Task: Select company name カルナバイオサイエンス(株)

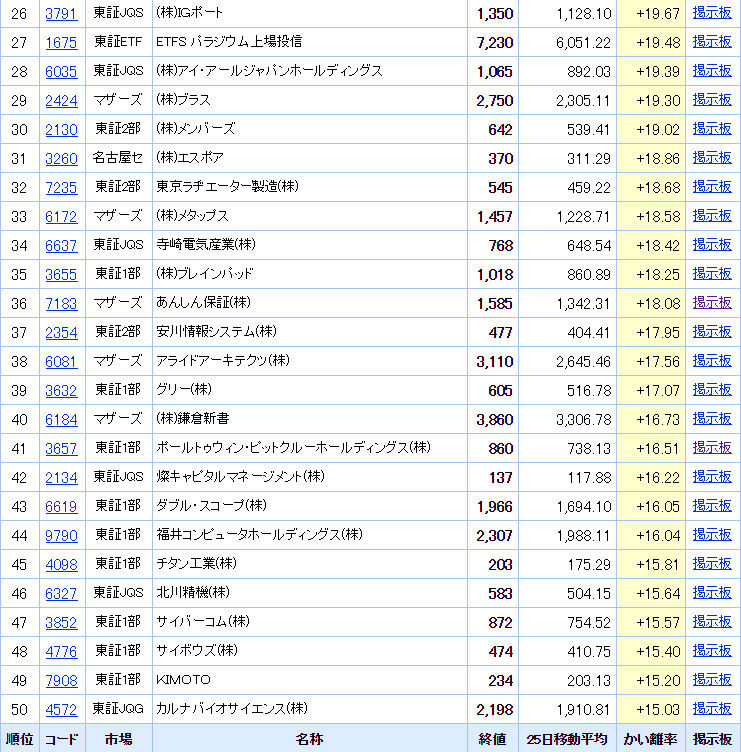Action: [232, 709]
